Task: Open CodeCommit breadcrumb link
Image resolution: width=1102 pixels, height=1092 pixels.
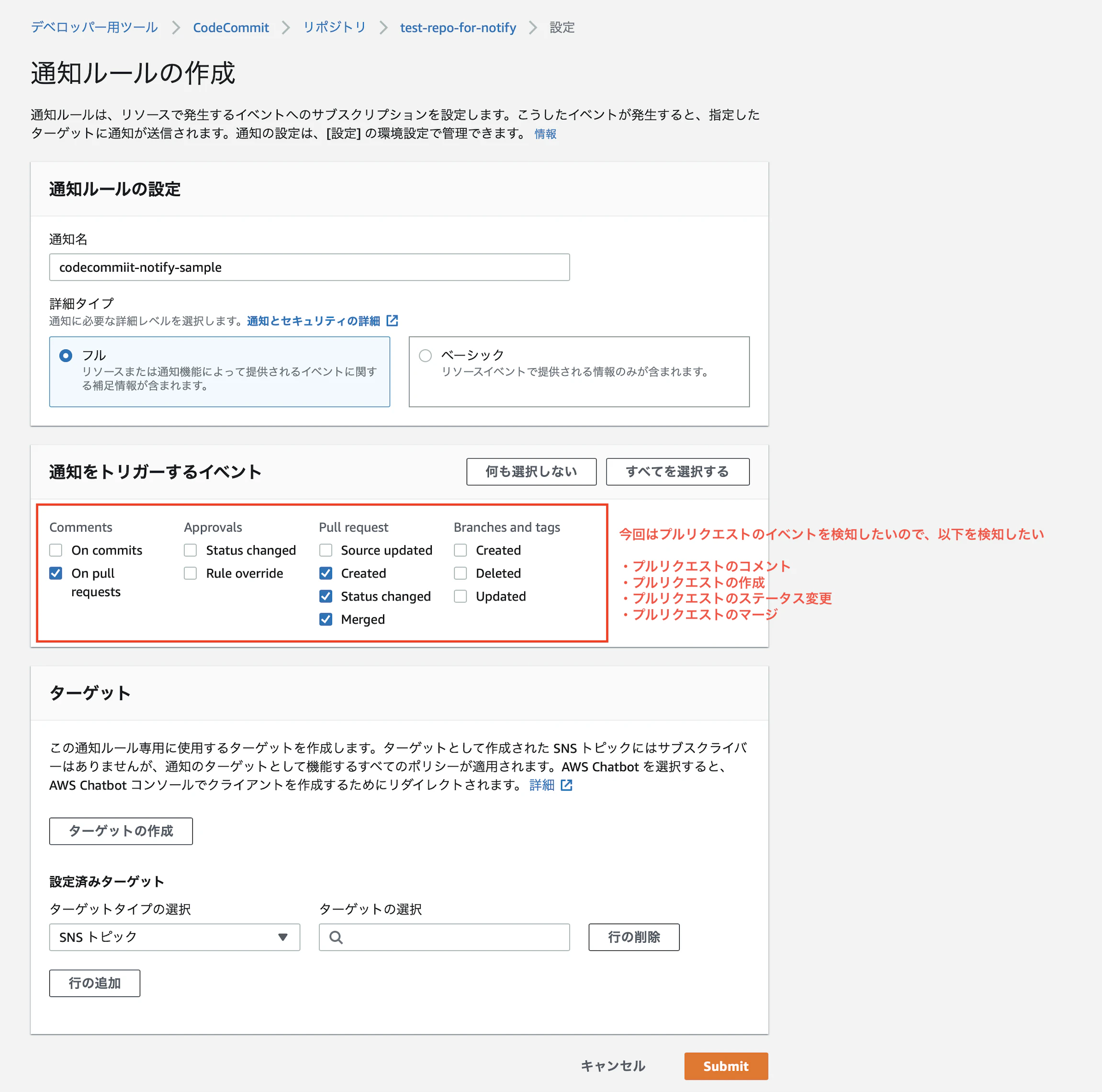Action: coord(231,27)
